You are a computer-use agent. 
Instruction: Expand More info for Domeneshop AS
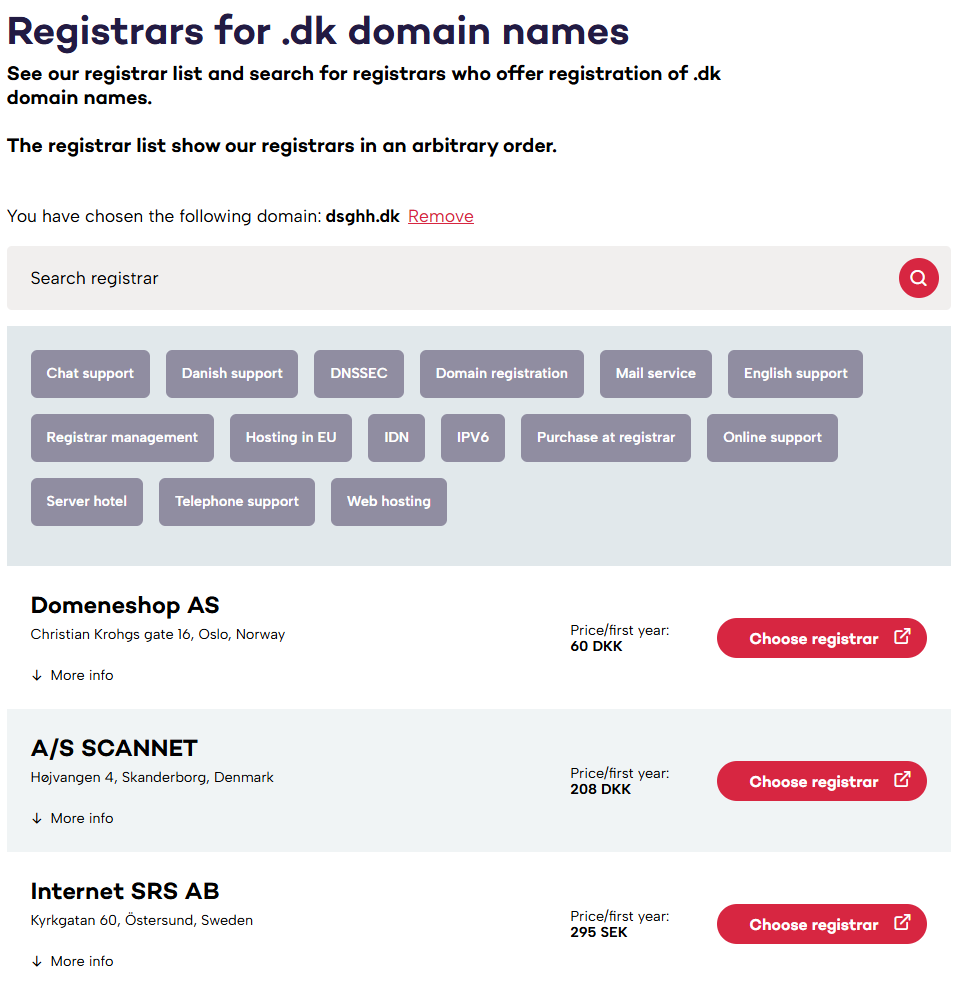(x=73, y=676)
